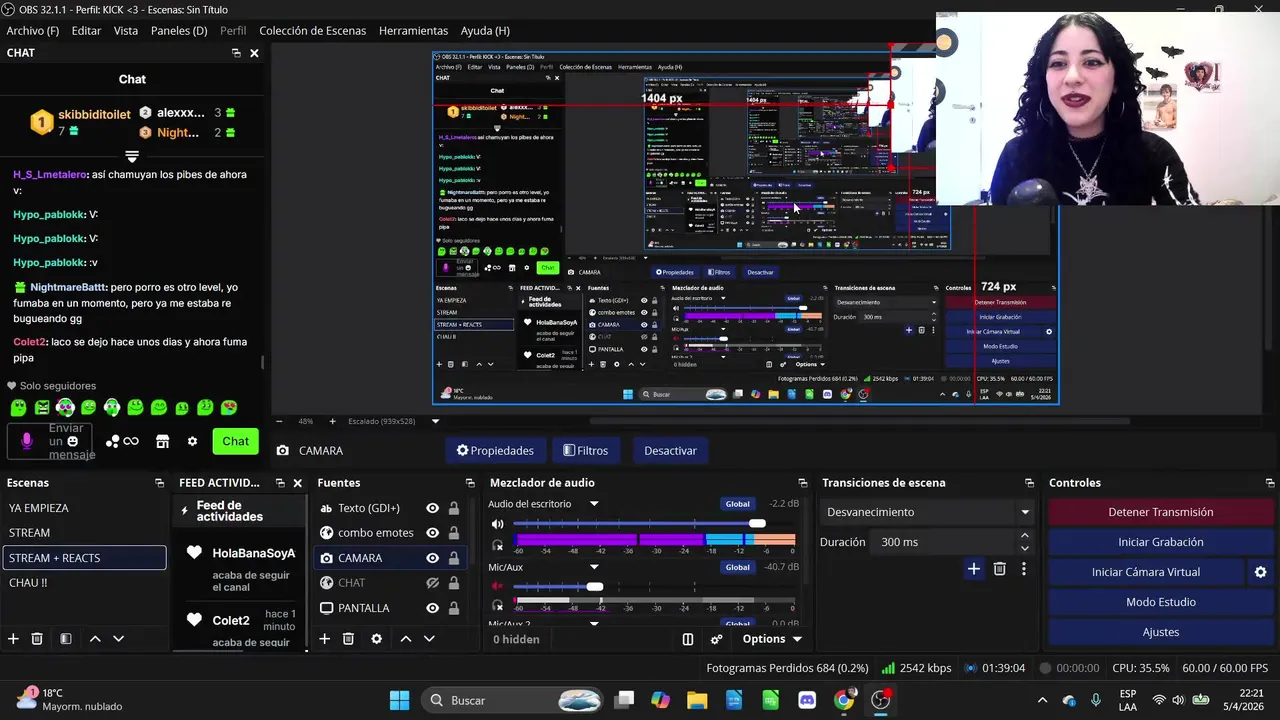Expand Mic/Aux options arrow

[x=594, y=567]
